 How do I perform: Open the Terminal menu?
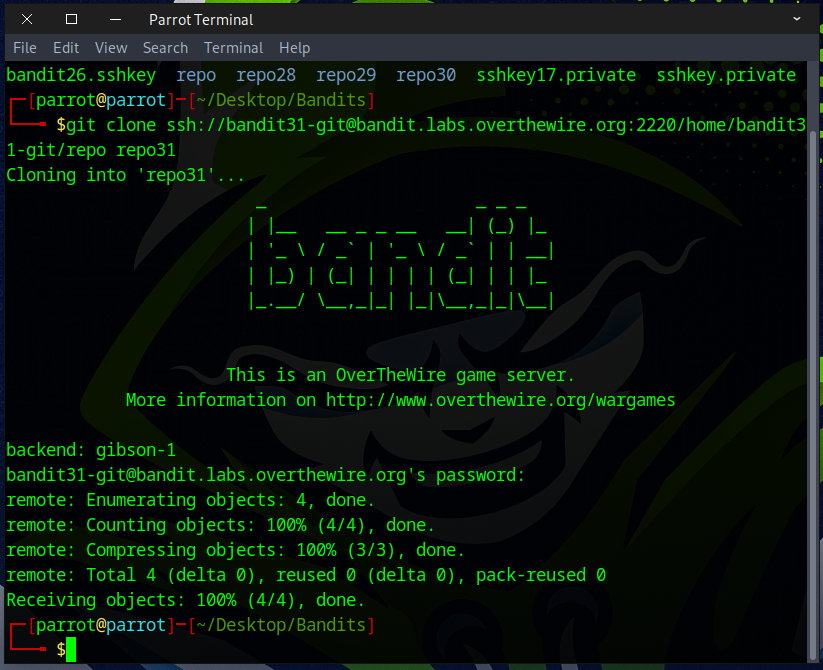[233, 48]
